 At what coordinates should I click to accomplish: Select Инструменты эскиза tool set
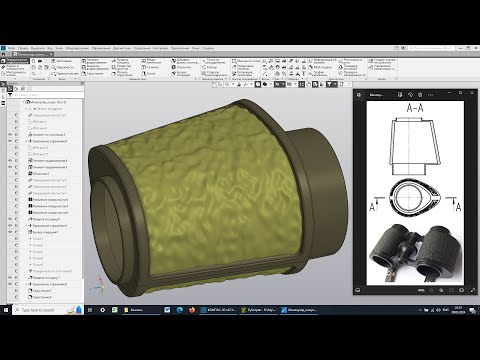[15, 73]
